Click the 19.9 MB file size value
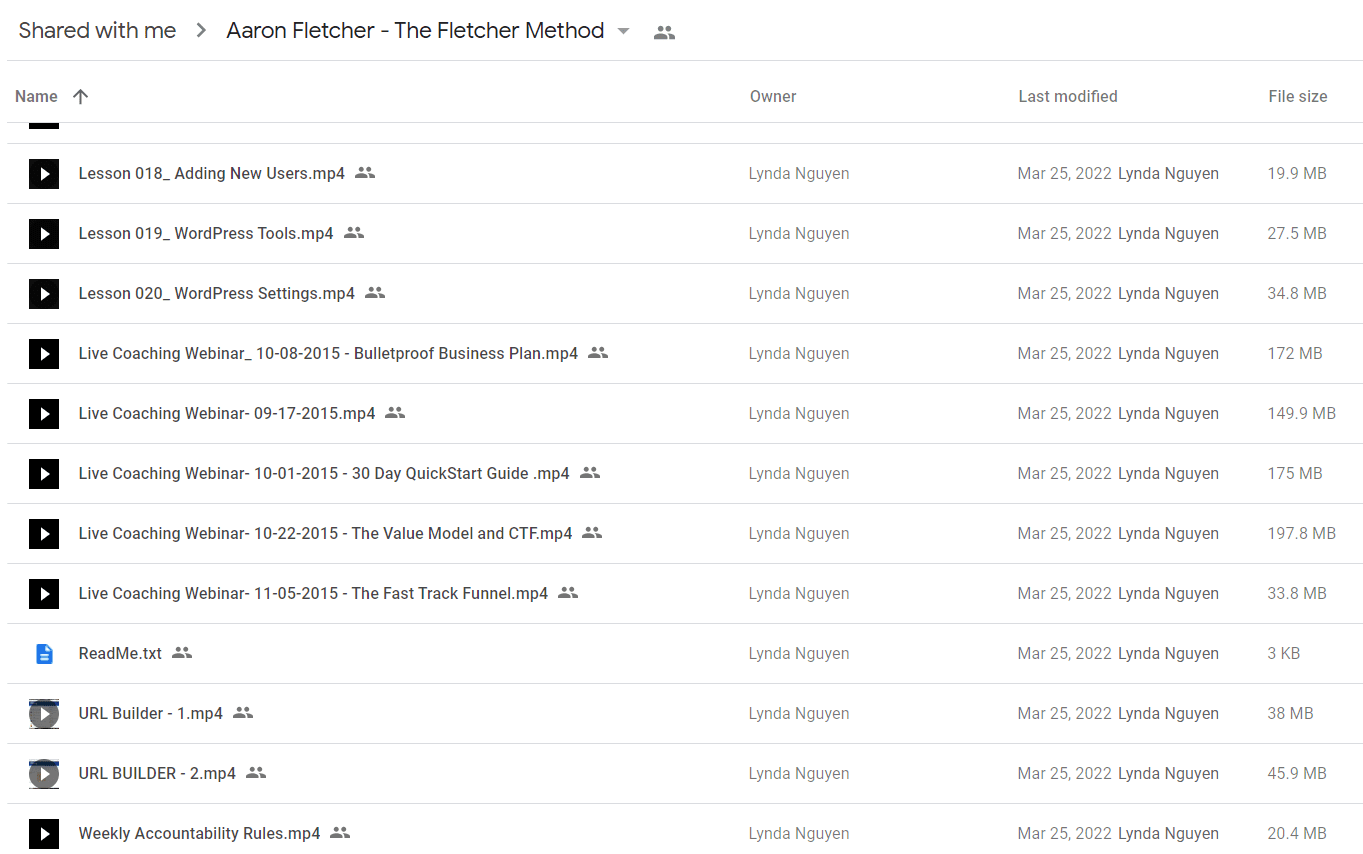This screenshot has width=1363, height=854. [1297, 174]
